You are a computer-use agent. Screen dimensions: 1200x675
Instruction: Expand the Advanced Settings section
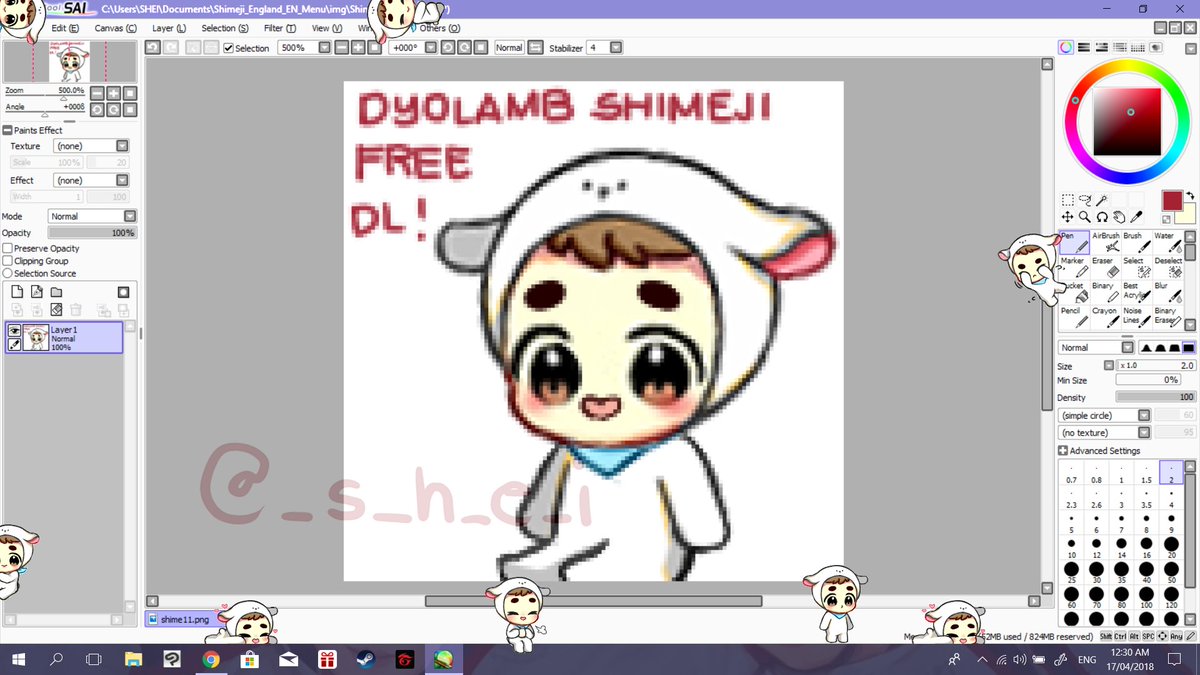1063,451
